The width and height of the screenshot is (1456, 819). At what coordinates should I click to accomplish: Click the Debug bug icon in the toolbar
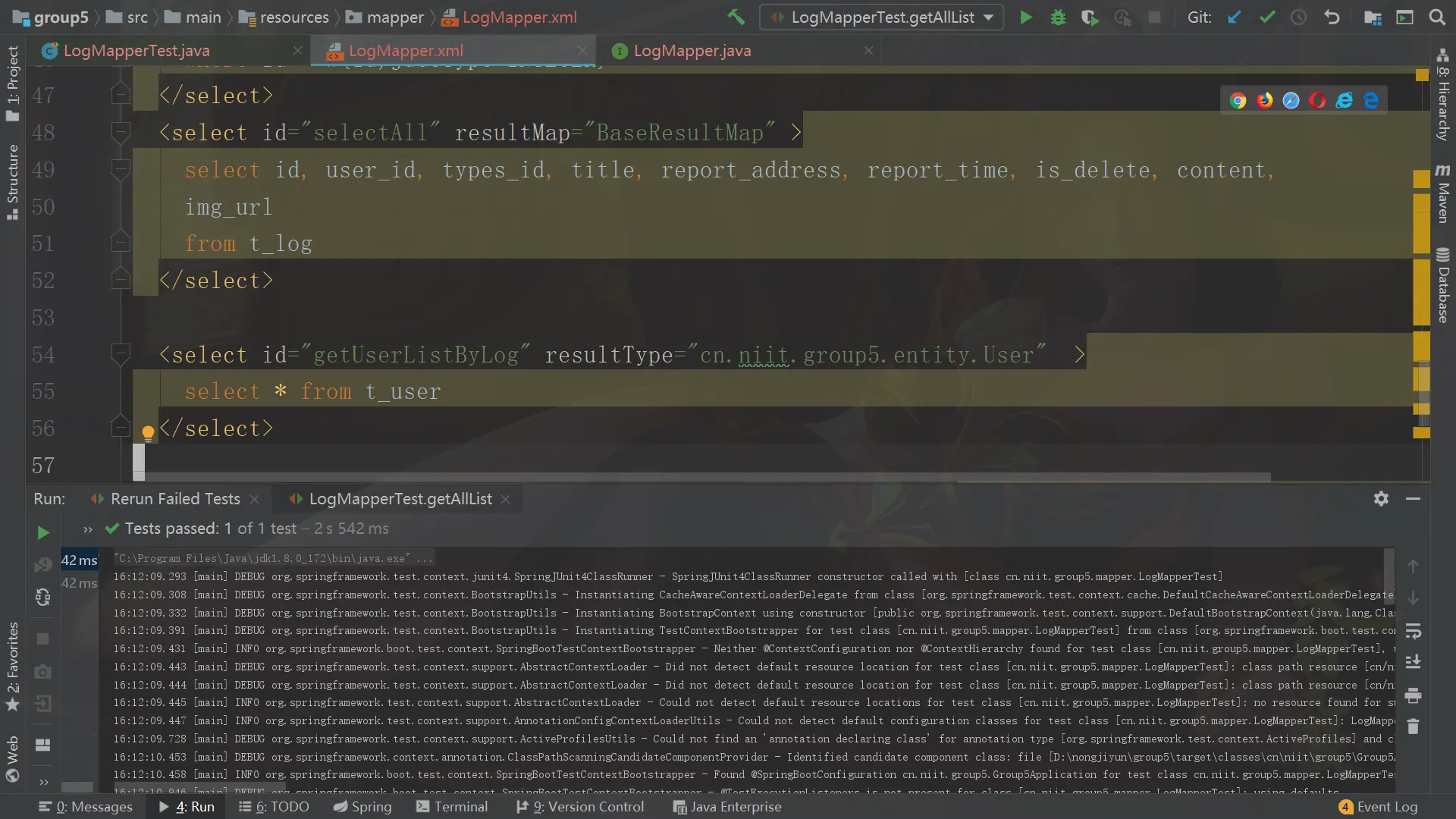1058,17
